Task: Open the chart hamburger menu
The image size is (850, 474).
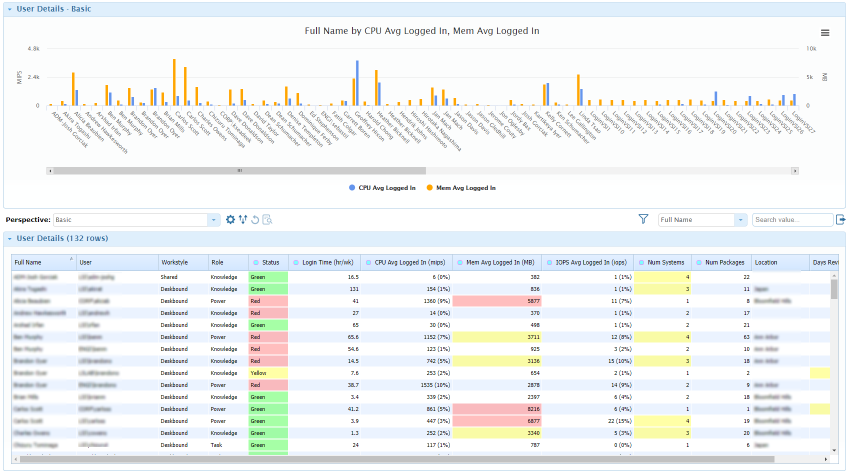Action: (x=825, y=33)
